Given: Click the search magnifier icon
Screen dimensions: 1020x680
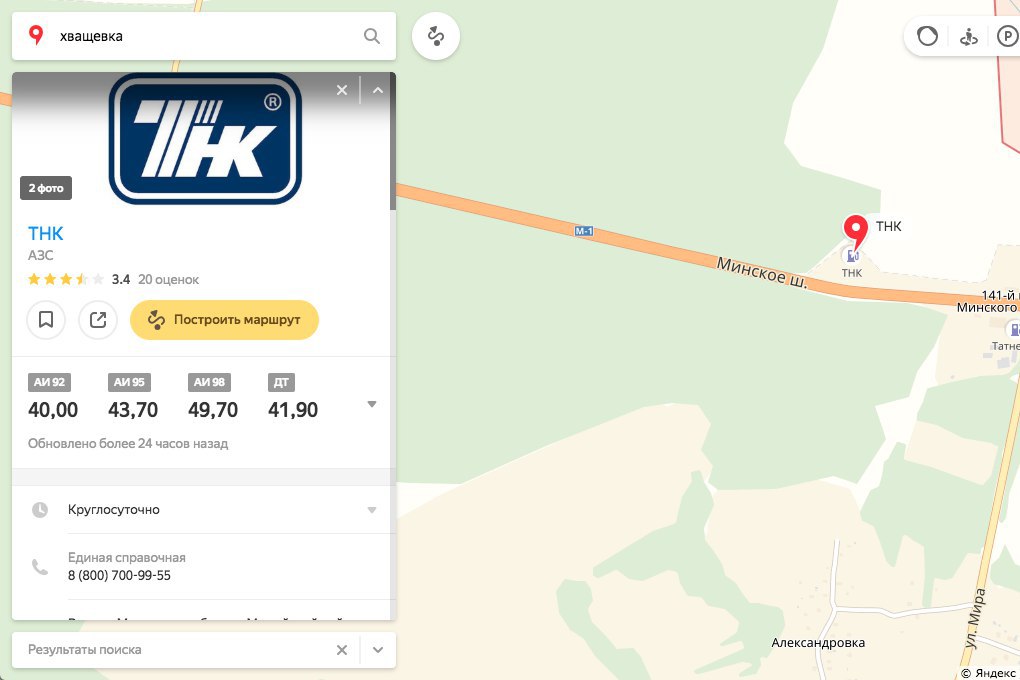Looking at the screenshot, I should coord(371,36).
